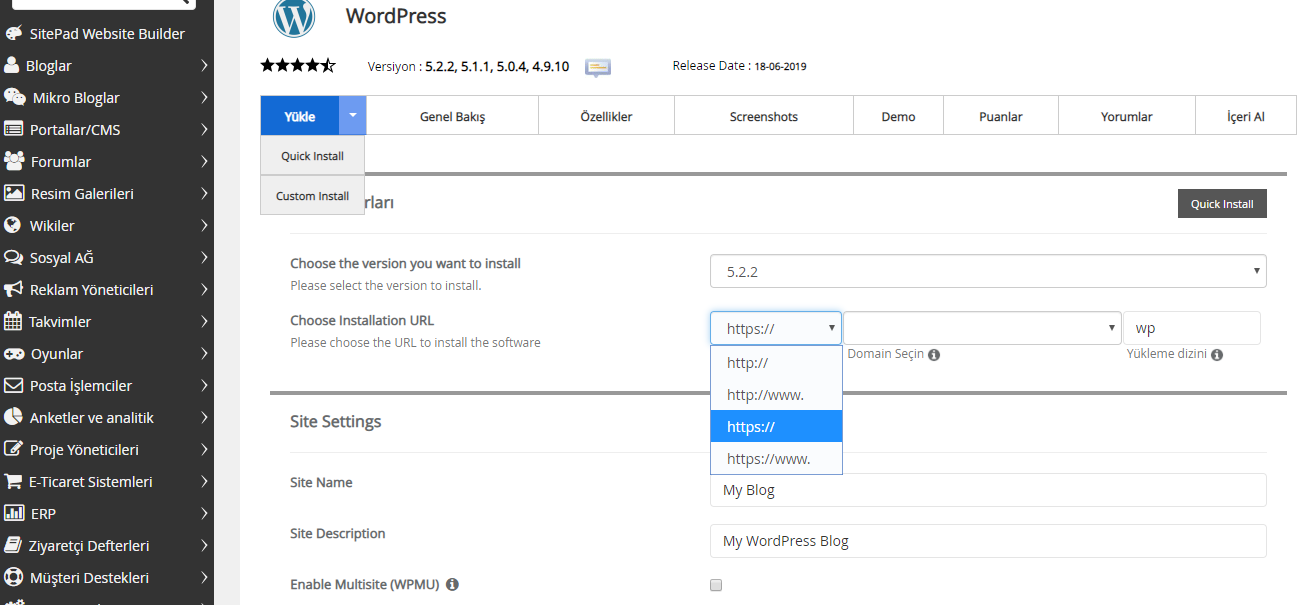This screenshot has height=605, width=1313.
Task: Click the sidebar search input field
Action: tap(104, 3)
